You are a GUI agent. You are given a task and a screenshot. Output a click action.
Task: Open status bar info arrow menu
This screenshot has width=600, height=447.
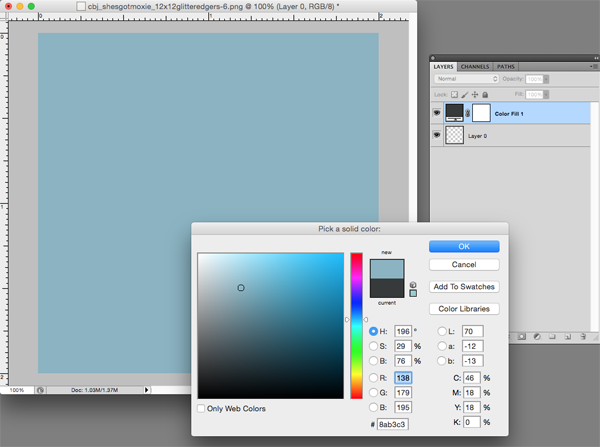click(146, 390)
